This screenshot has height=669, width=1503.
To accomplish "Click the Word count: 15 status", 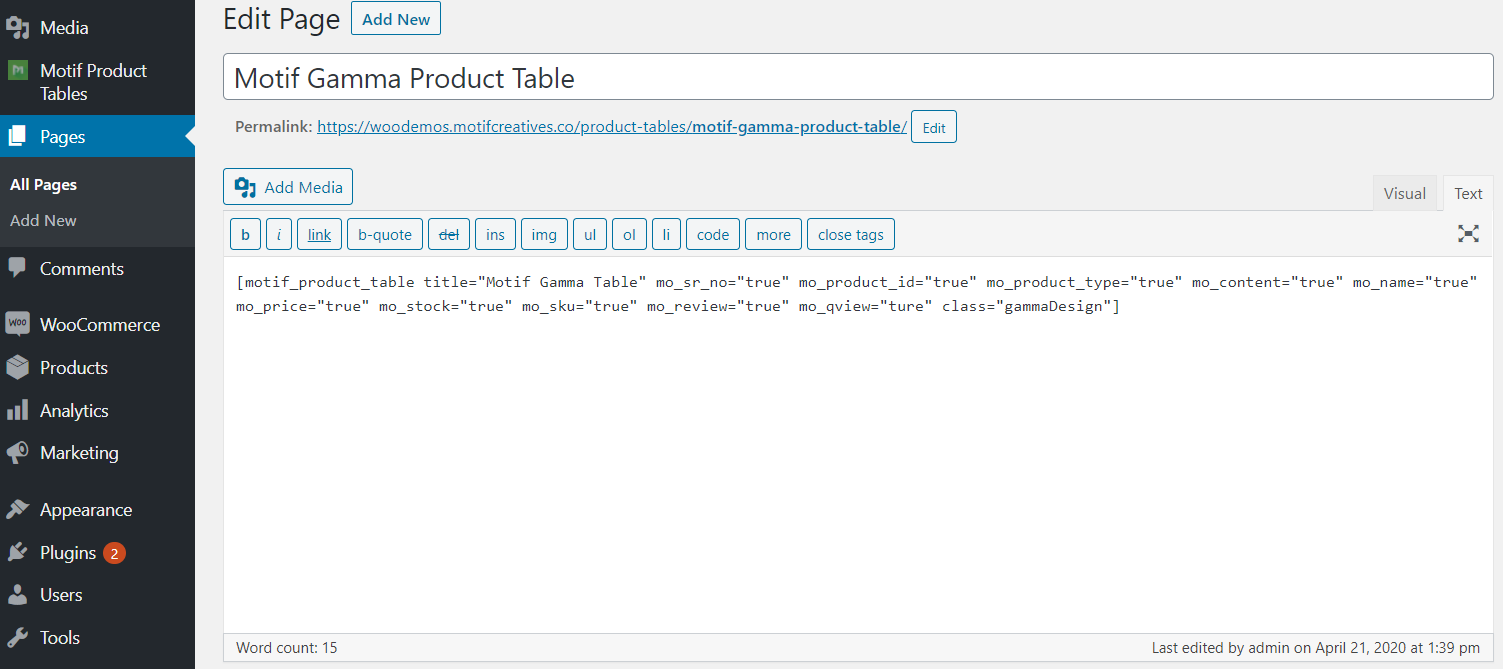I will click(x=287, y=647).
